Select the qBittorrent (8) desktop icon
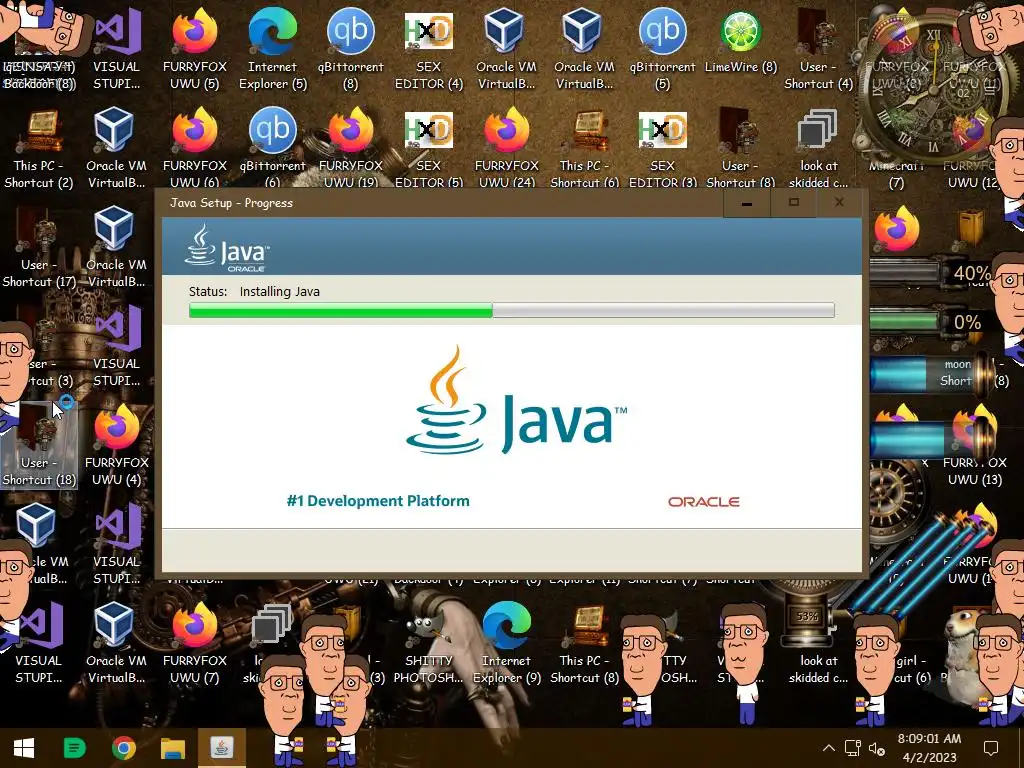This screenshot has height=768, width=1024. tap(351, 48)
